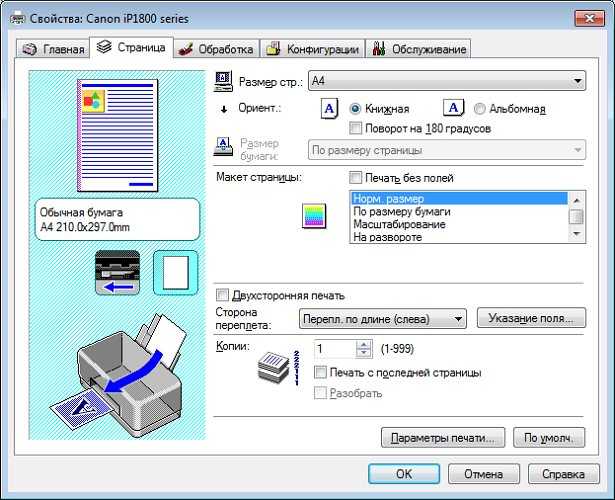
Task: Click the paper size icon beside Размер бумаги
Action: [x=223, y=147]
